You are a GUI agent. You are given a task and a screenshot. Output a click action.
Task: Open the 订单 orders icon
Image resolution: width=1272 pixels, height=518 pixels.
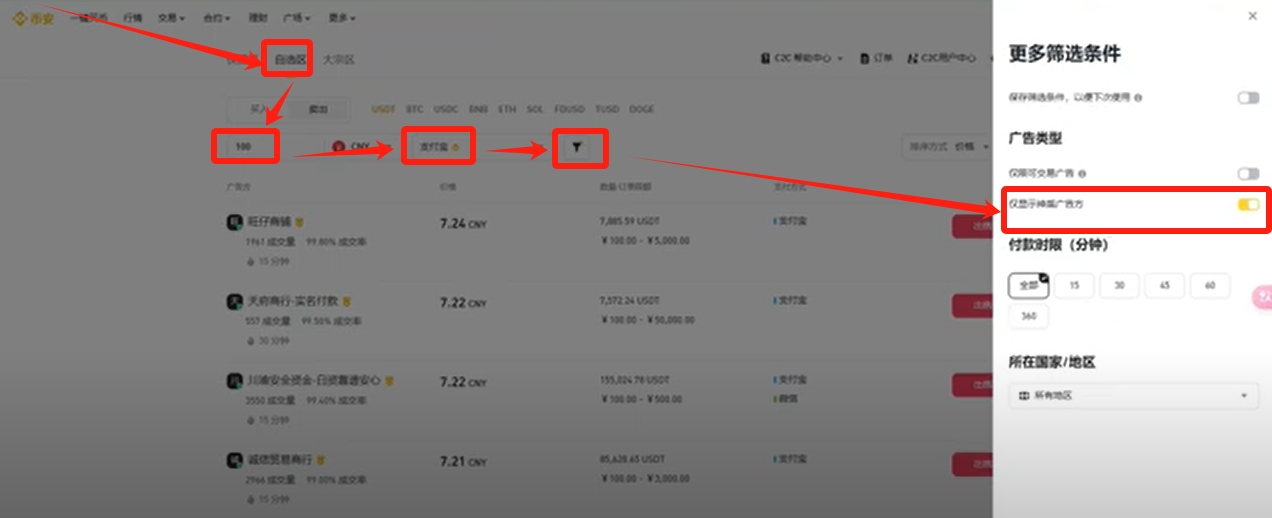866,59
